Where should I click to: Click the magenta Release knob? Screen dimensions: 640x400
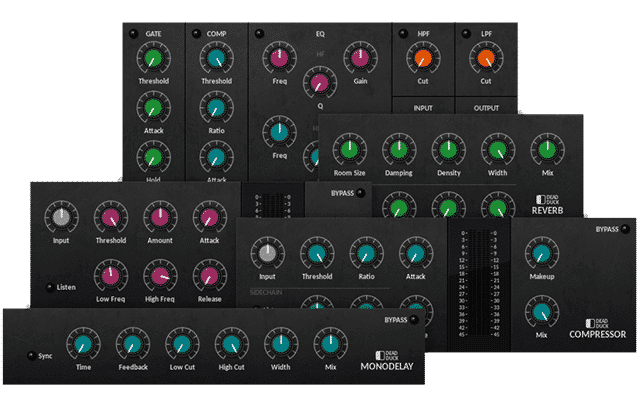click(x=209, y=276)
